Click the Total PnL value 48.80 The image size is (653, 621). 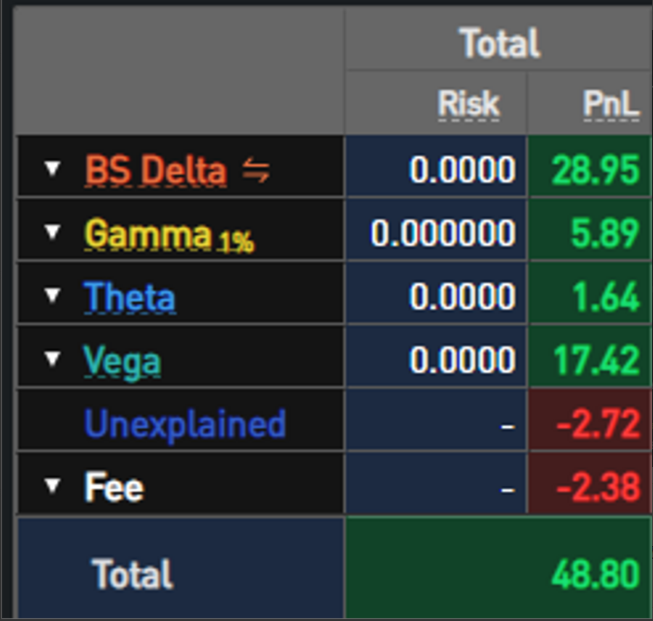pos(594,574)
